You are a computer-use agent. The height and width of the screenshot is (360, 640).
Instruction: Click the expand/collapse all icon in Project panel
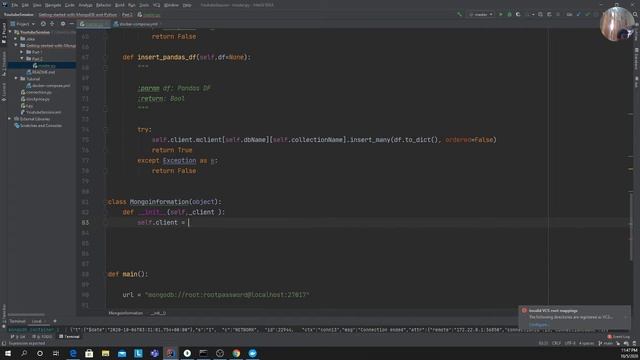coord(52,24)
